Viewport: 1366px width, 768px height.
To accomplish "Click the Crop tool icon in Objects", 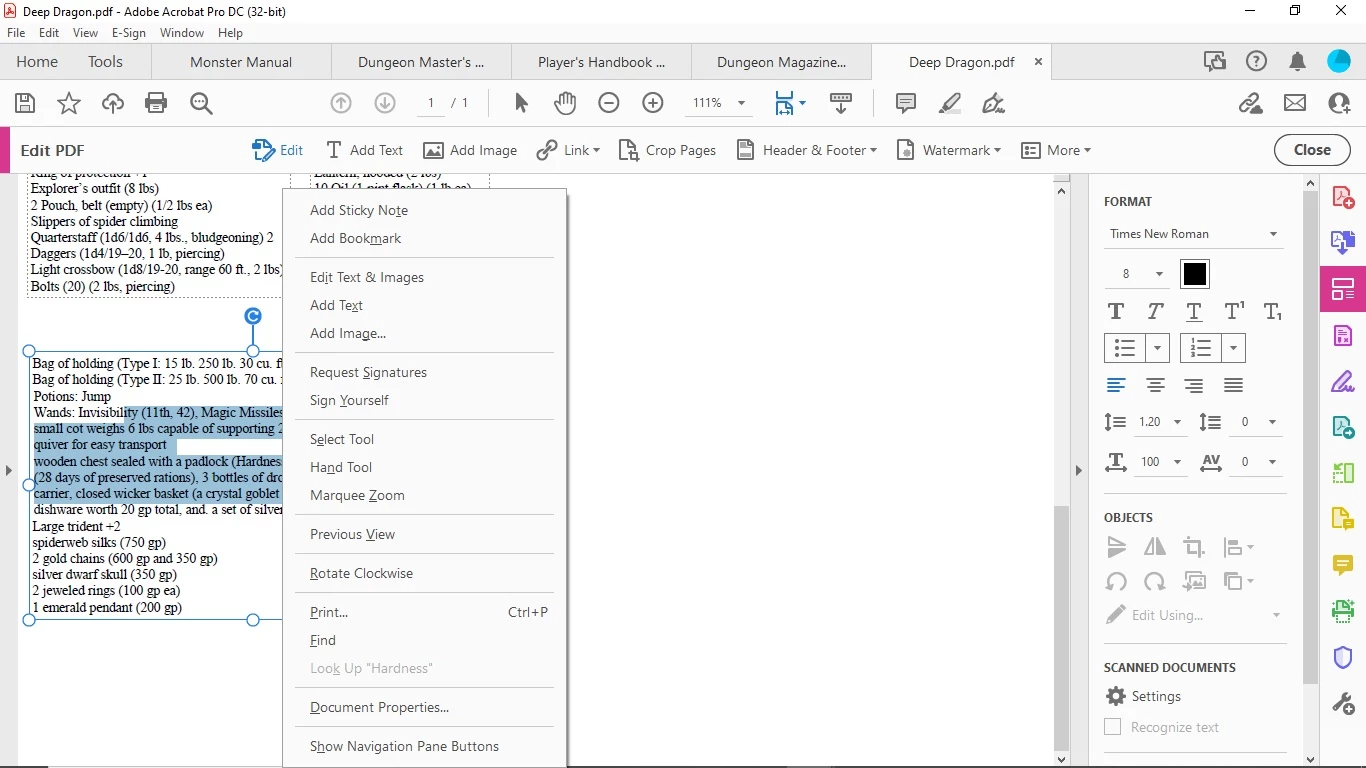I will tap(1193, 547).
